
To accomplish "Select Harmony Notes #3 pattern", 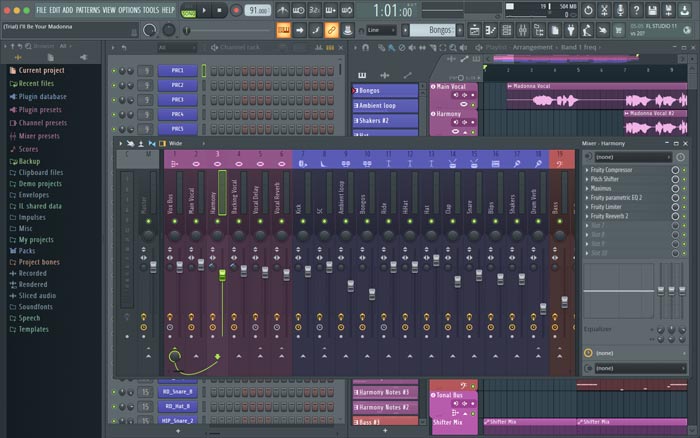I will tap(385, 392).
